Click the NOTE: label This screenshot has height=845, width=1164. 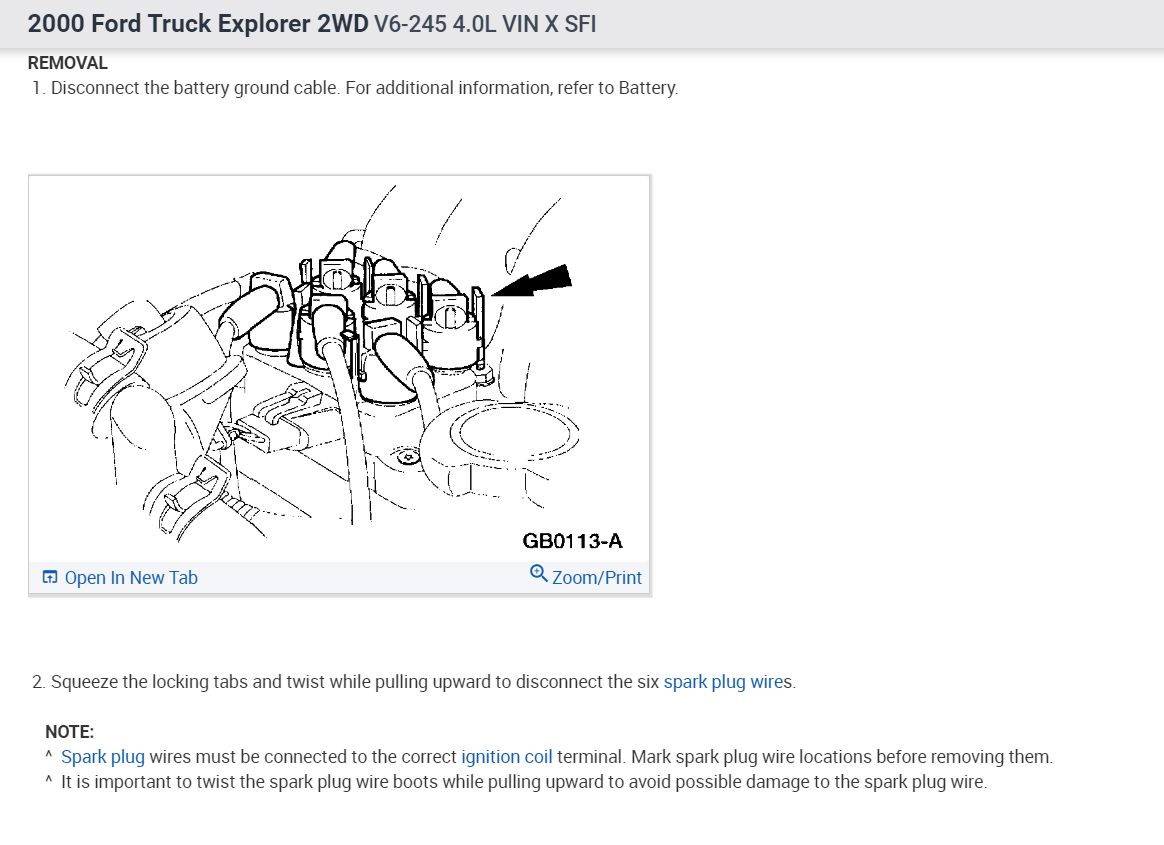70,731
